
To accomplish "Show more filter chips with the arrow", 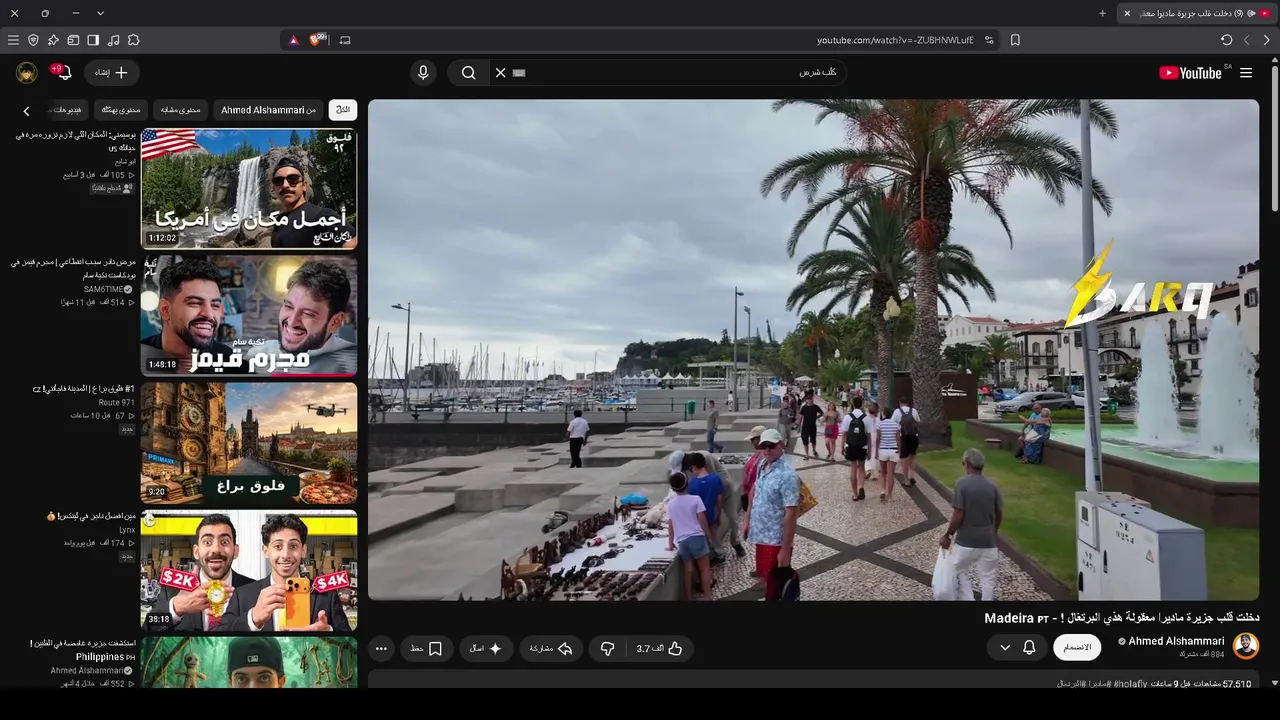I will click(x=27, y=111).
